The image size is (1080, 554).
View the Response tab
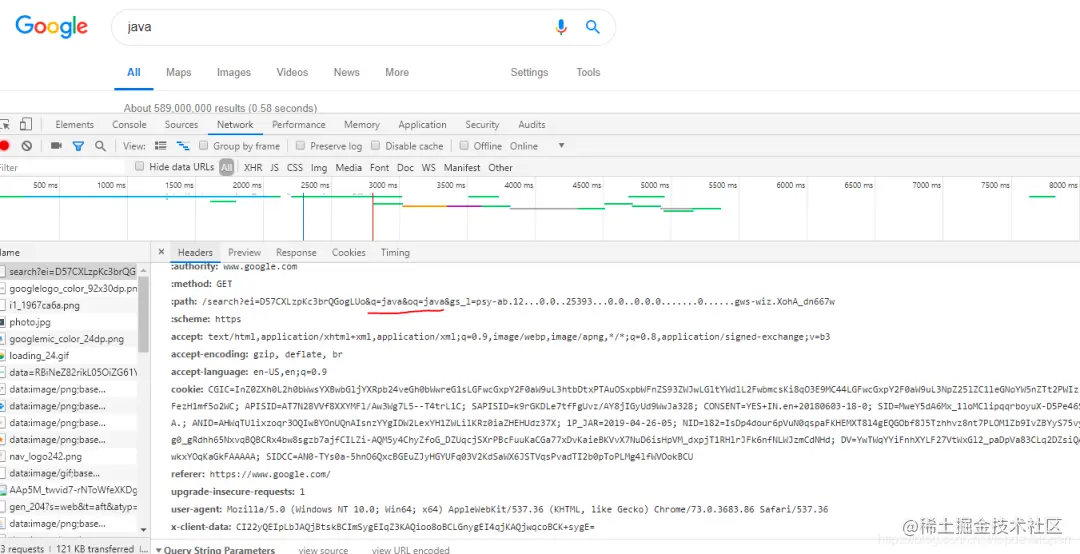pyautogui.click(x=296, y=253)
